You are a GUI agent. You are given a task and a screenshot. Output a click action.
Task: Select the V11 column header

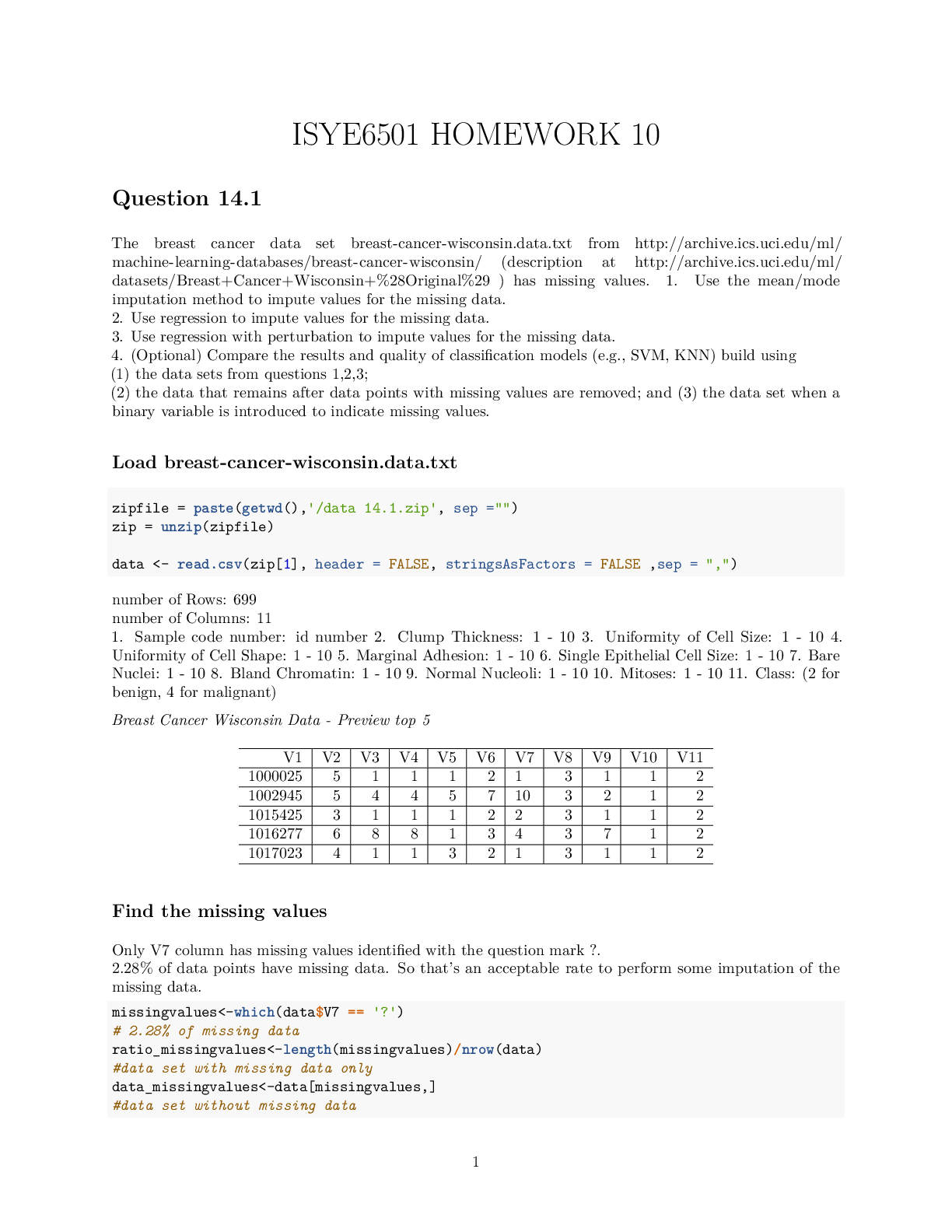click(x=690, y=758)
